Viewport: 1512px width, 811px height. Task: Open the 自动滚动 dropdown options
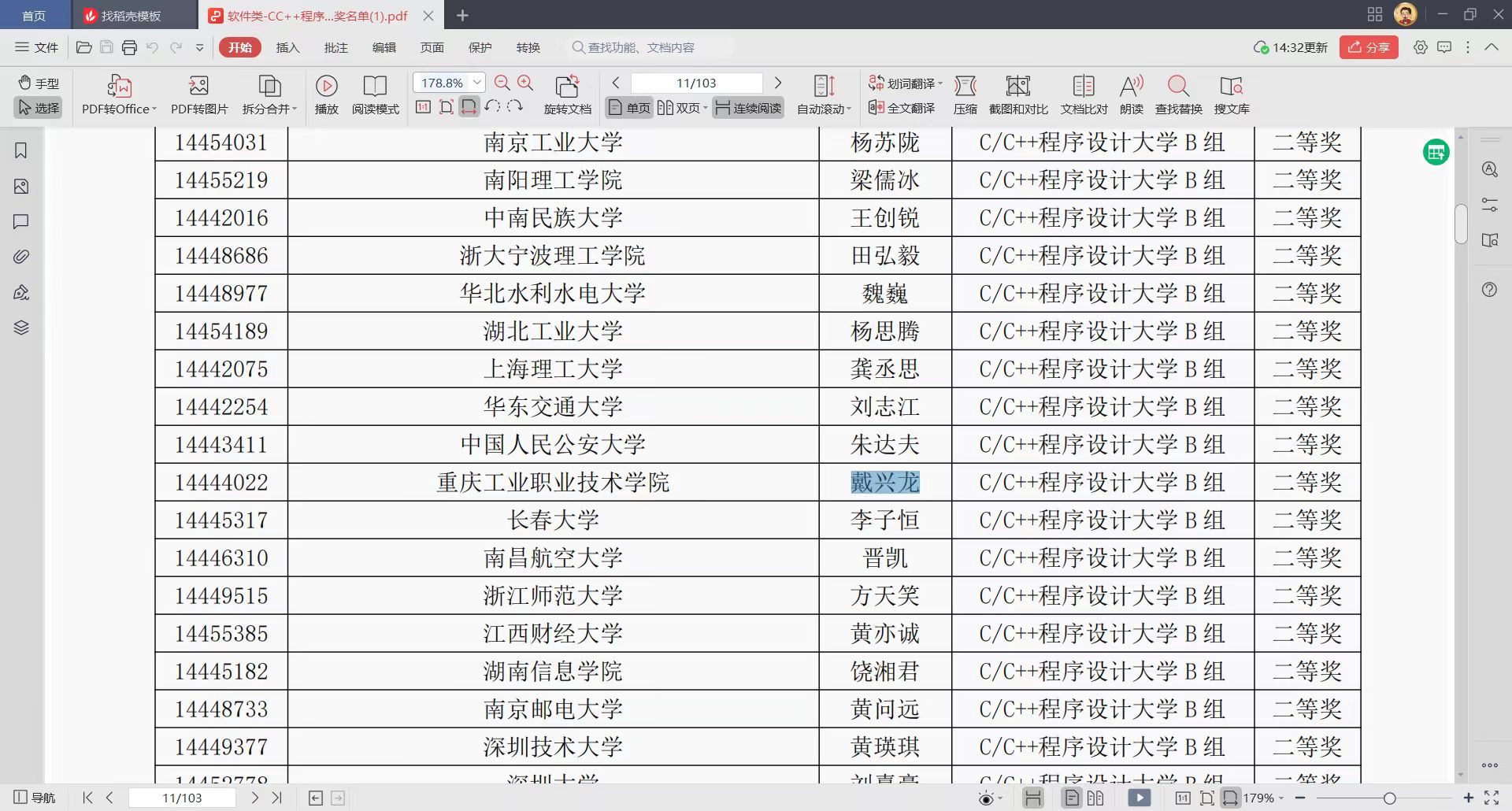click(849, 109)
